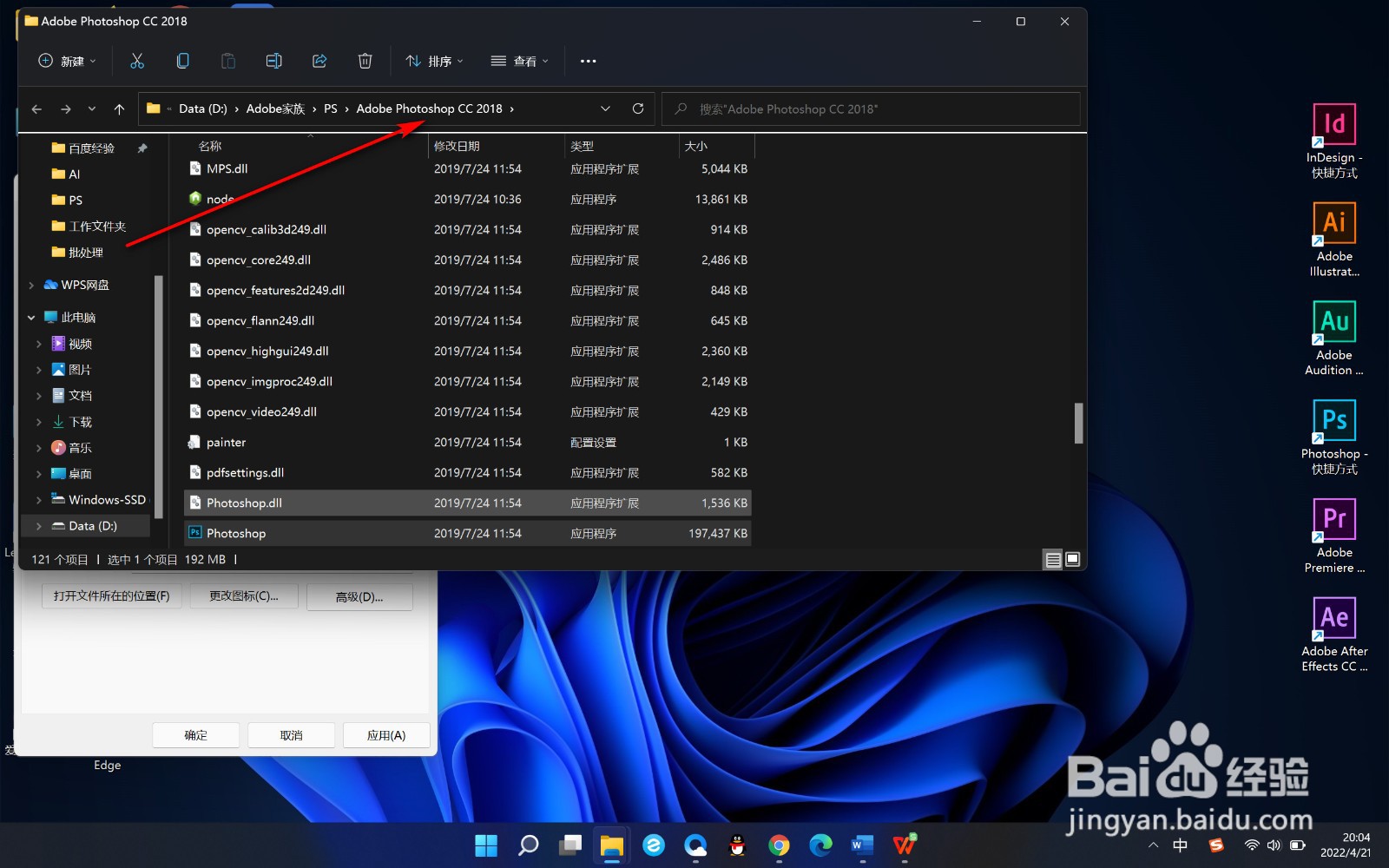
Task: Click 更改图标(C)... button
Action: pyautogui.click(x=244, y=596)
